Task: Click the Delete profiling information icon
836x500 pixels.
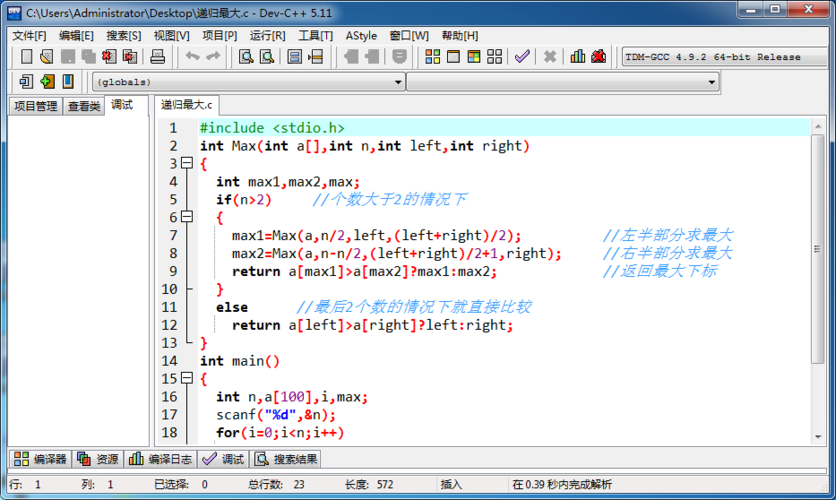Action: point(598,57)
